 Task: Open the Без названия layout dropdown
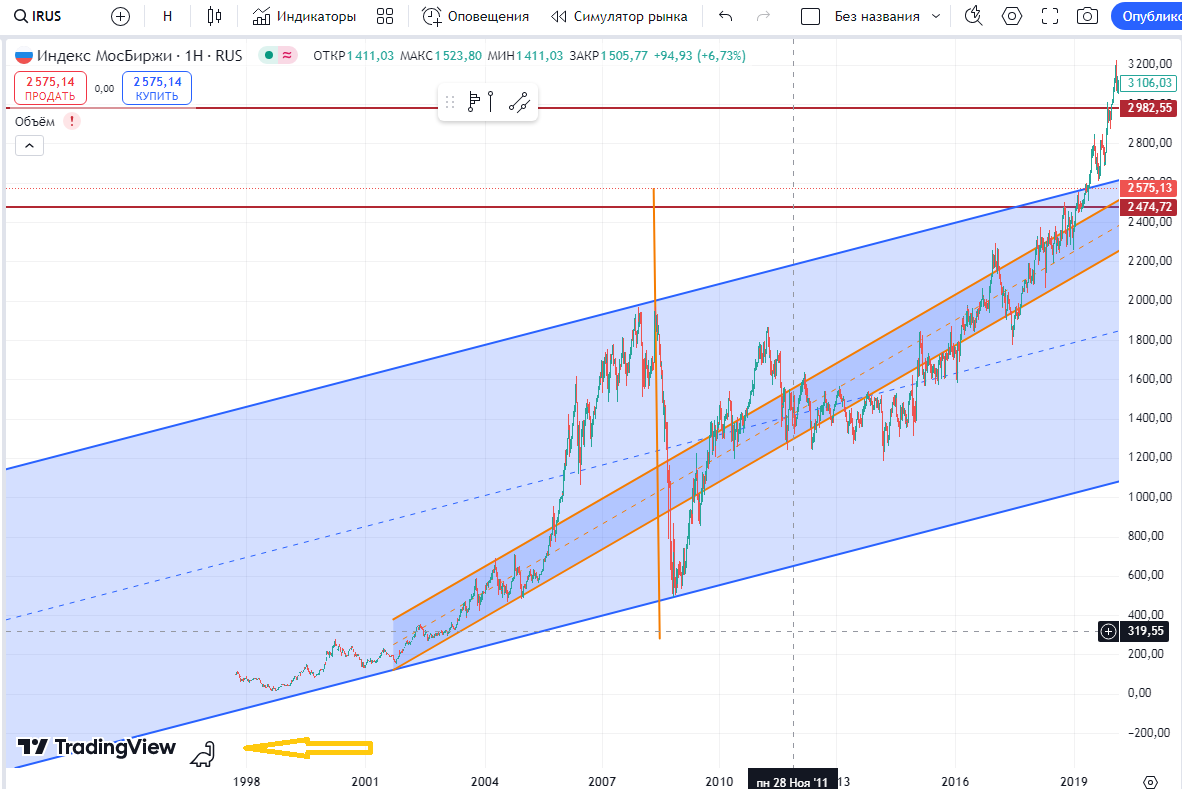point(887,16)
